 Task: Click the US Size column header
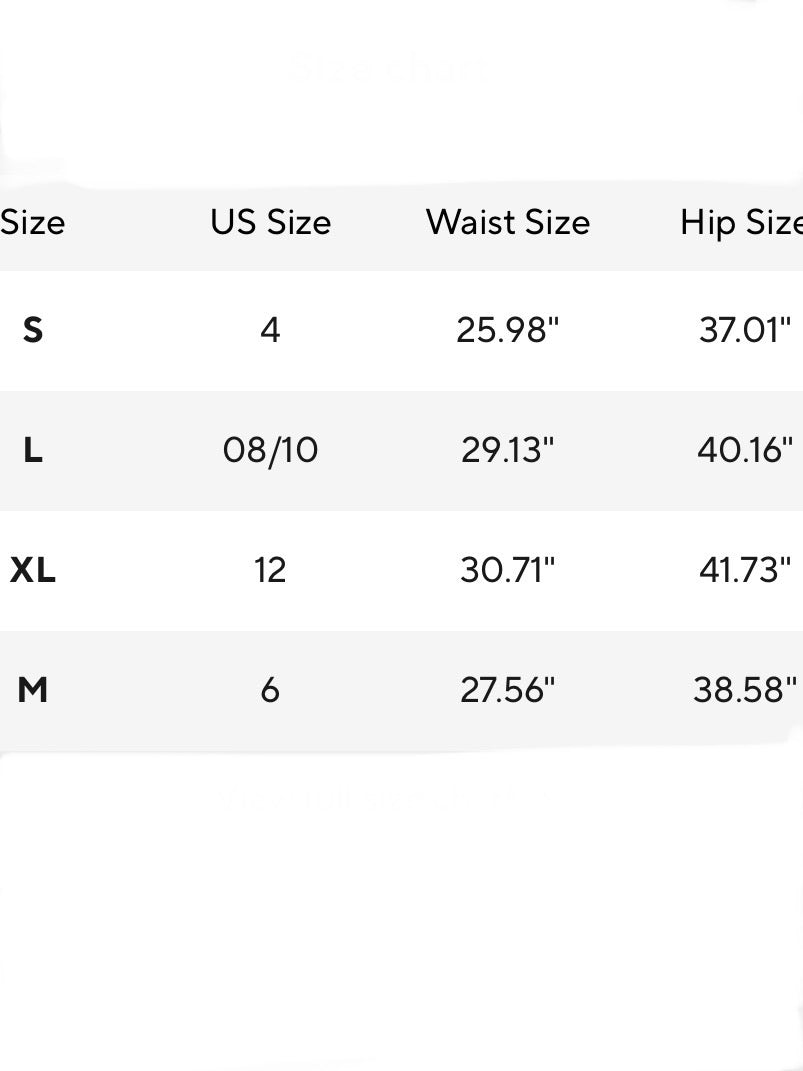[x=270, y=222]
